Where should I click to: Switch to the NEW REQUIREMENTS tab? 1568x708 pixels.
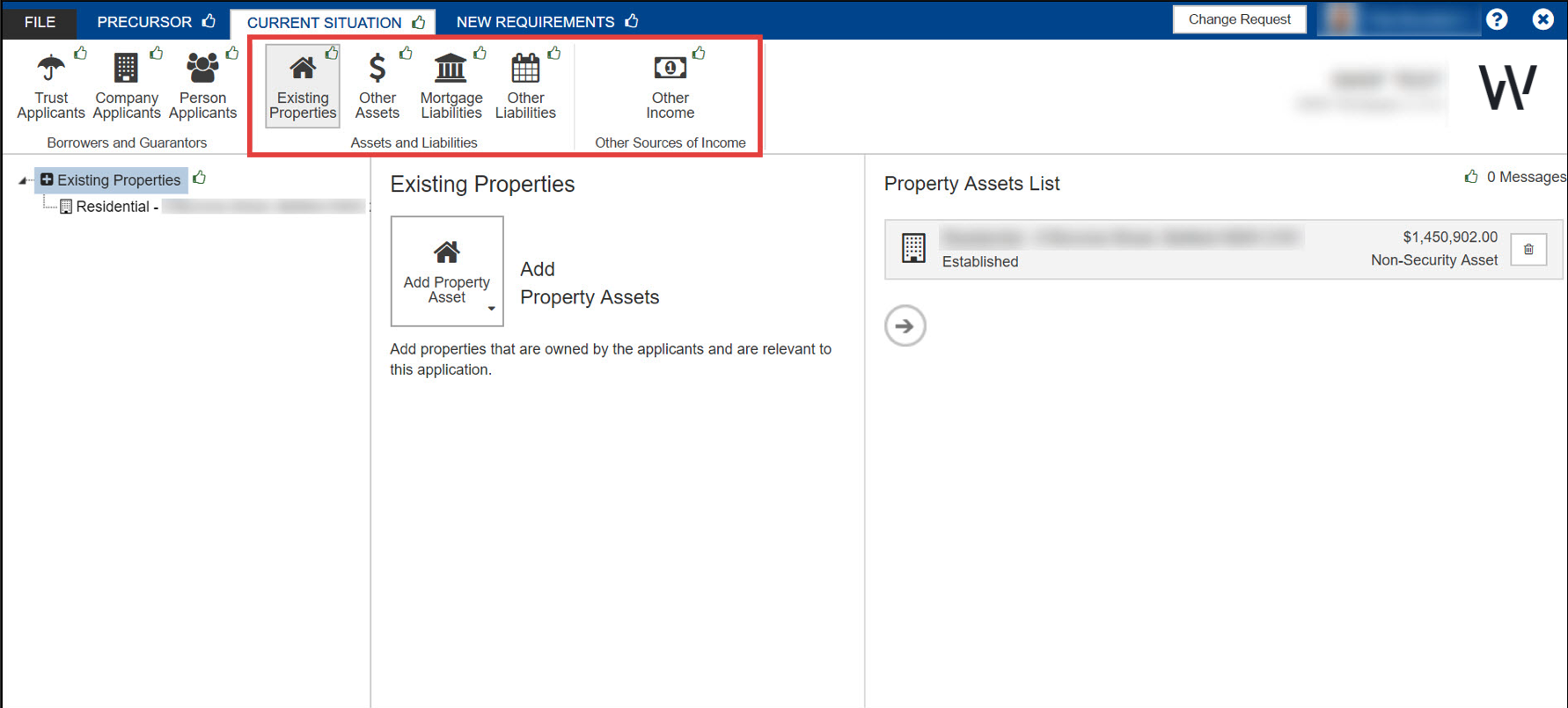pyautogui.click(x=535, y=22)
